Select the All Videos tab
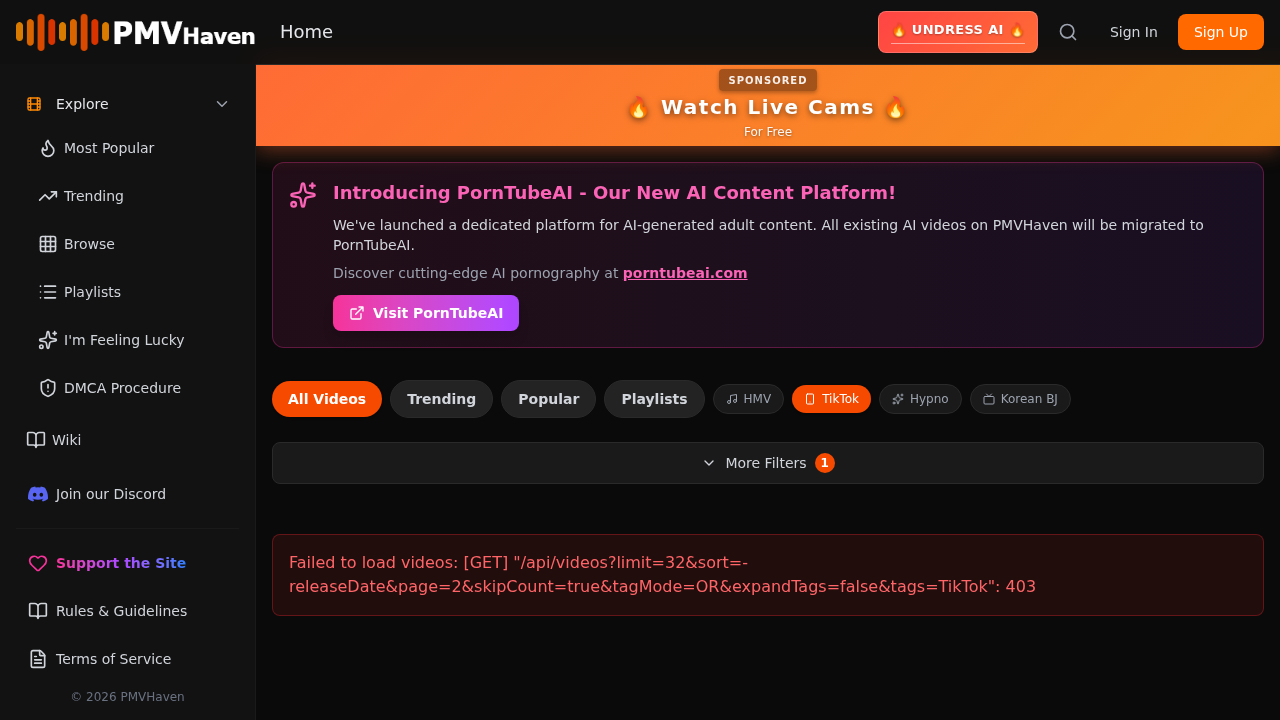Image resolution: width=1280 pixels, height=720 pixels. tap(327, 399)
